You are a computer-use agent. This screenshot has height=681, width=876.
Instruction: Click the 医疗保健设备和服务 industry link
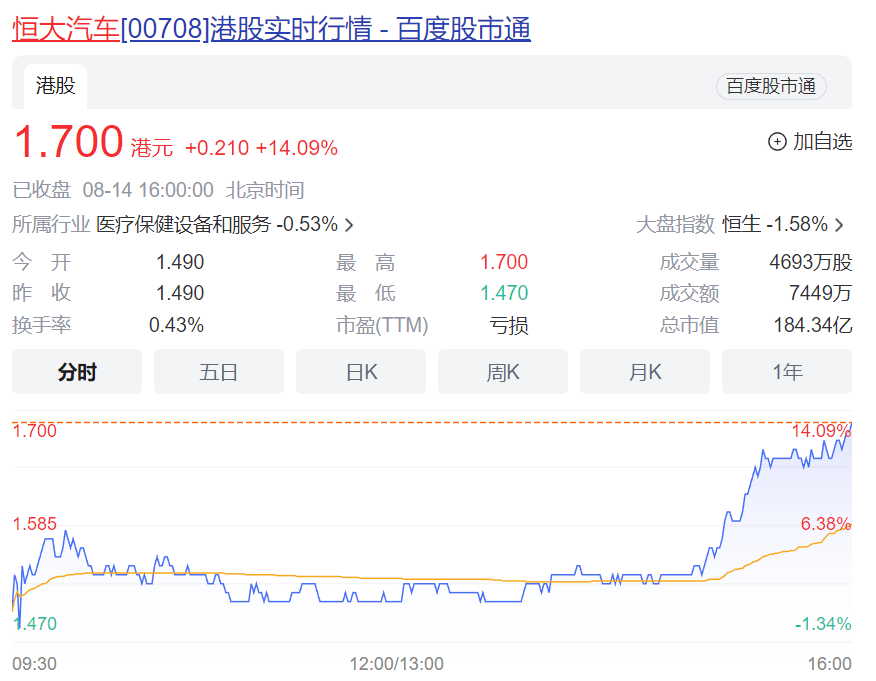pos(183,225)
